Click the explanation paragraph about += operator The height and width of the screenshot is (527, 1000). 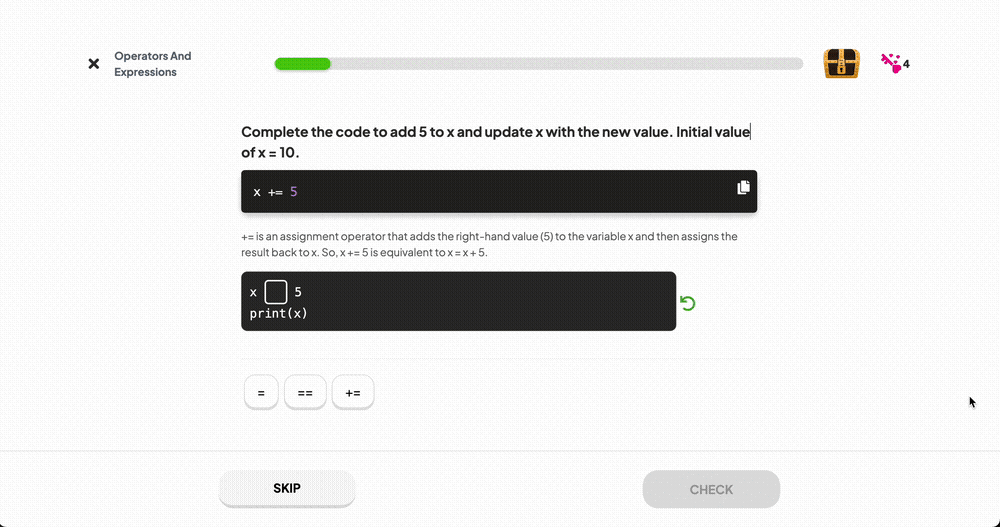click(489, 244)
